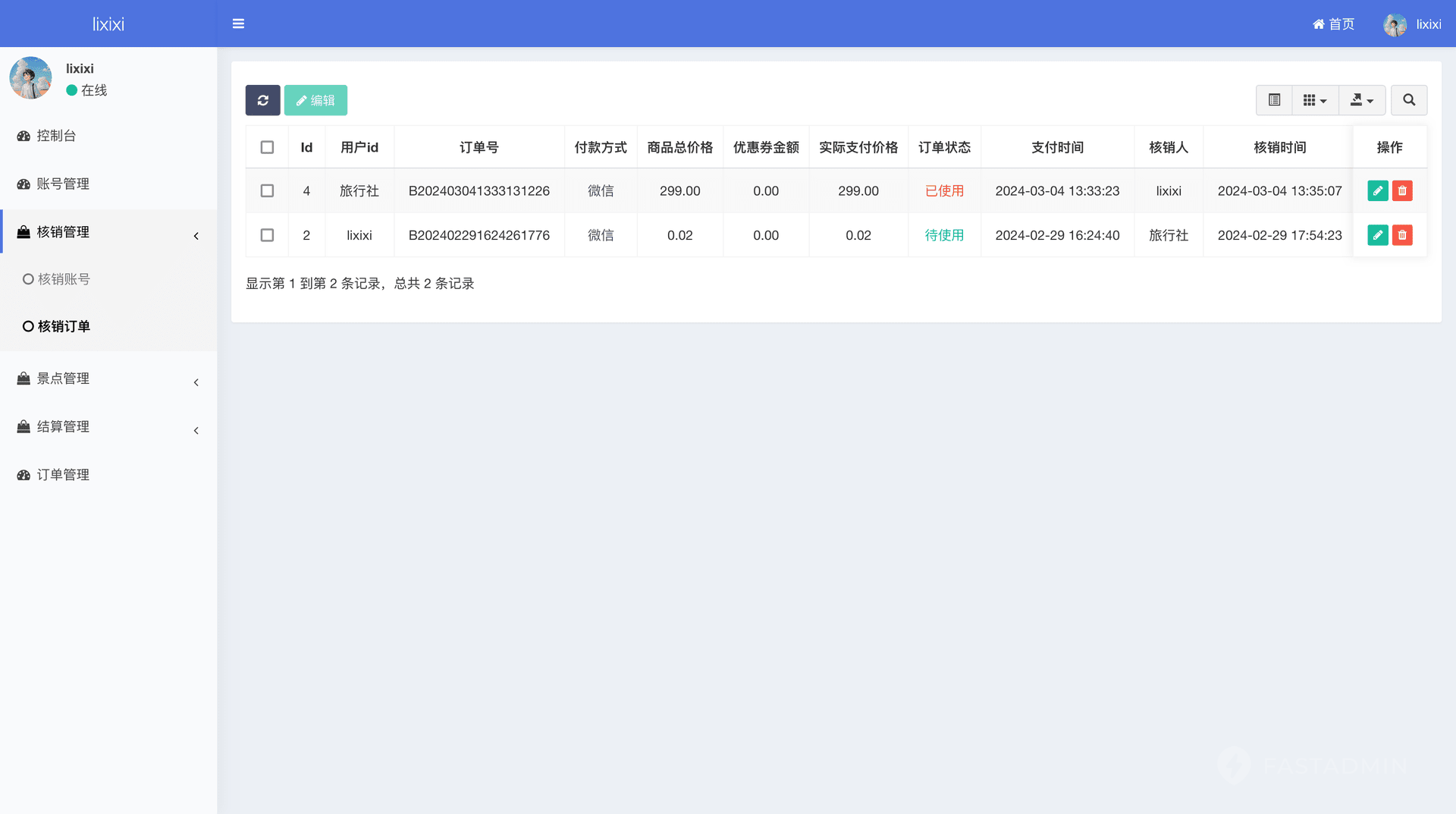This screenshot has width=1456, height=814.
Task: Select the checkbox for order Id 4
Action: click(x=267, y=191)
